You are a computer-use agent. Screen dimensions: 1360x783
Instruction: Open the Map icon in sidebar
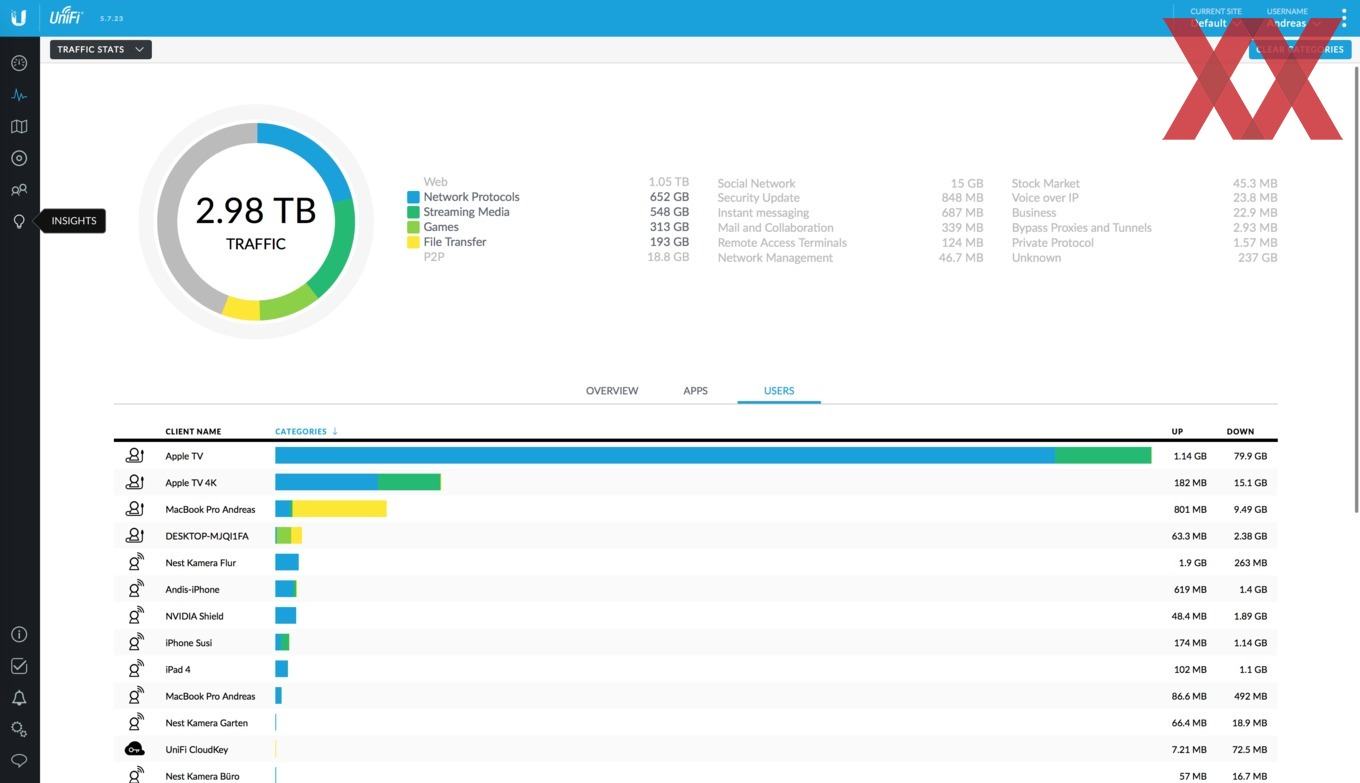coord(19,127)
